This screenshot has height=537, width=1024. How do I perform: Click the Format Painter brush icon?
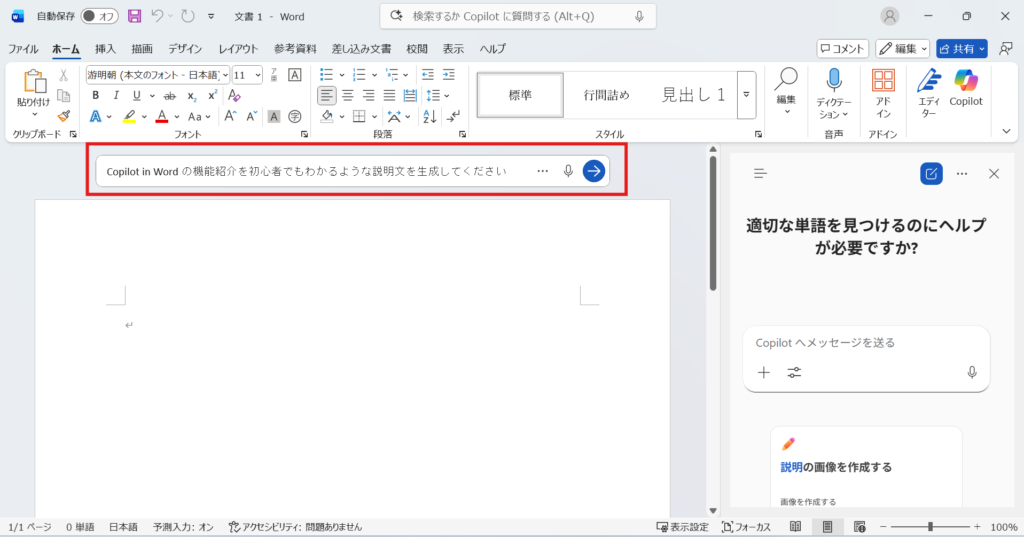click(64, 116)
